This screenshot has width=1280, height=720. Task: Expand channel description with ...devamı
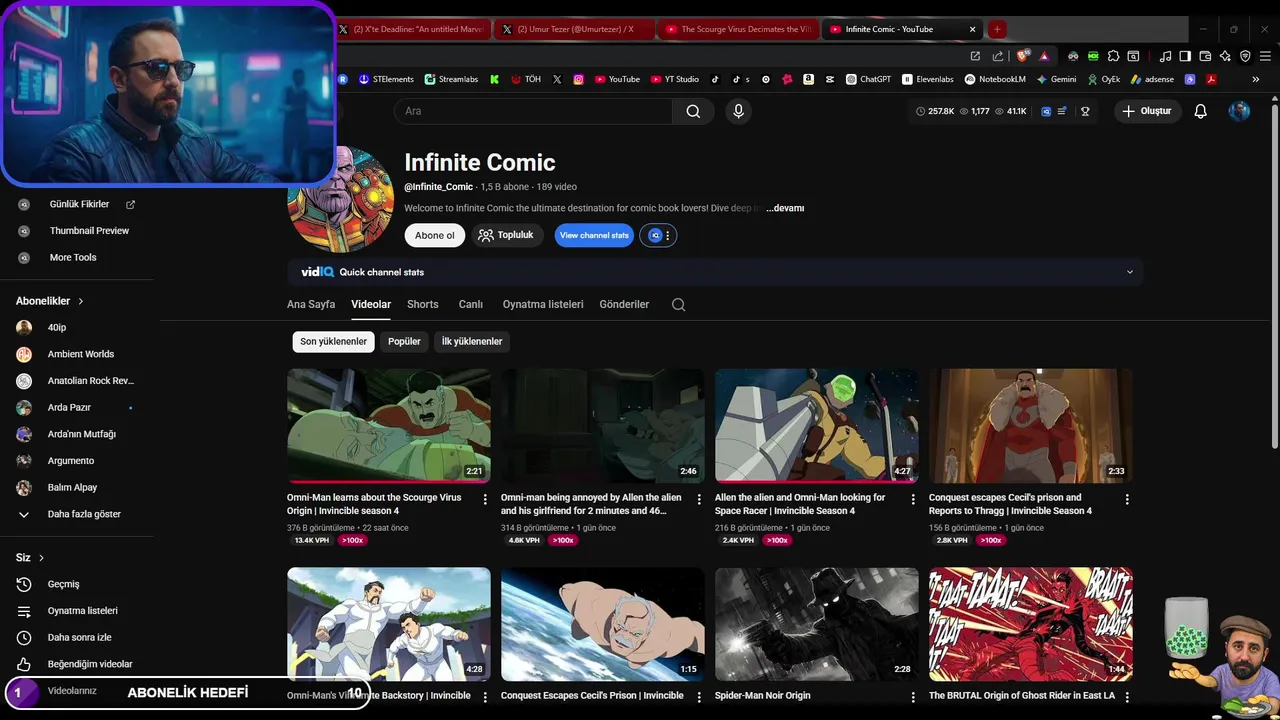click(785, 208)
